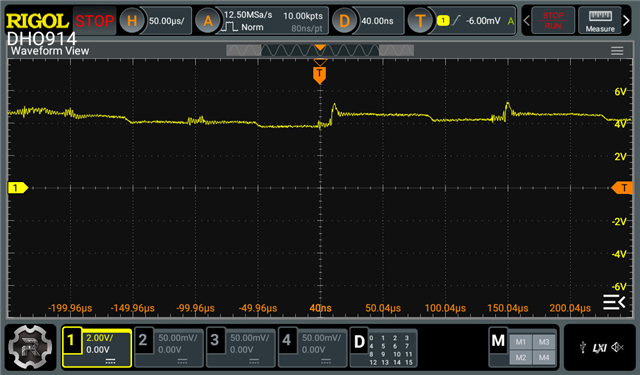This screenshot has height=375, width=640.
Task: Open the Delay (D) settings icon
Action: click(x=344, y=20)
